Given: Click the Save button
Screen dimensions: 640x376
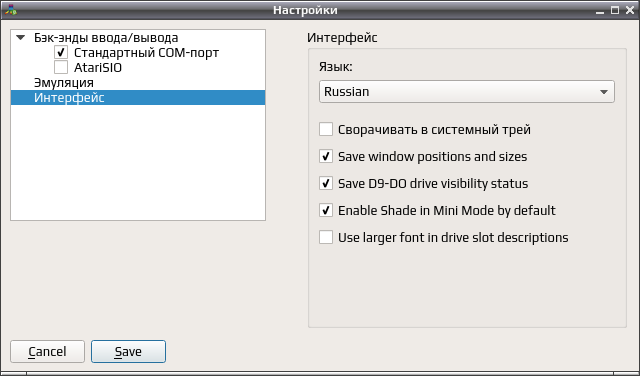Looking at the screenshot, I should (128, 352).
